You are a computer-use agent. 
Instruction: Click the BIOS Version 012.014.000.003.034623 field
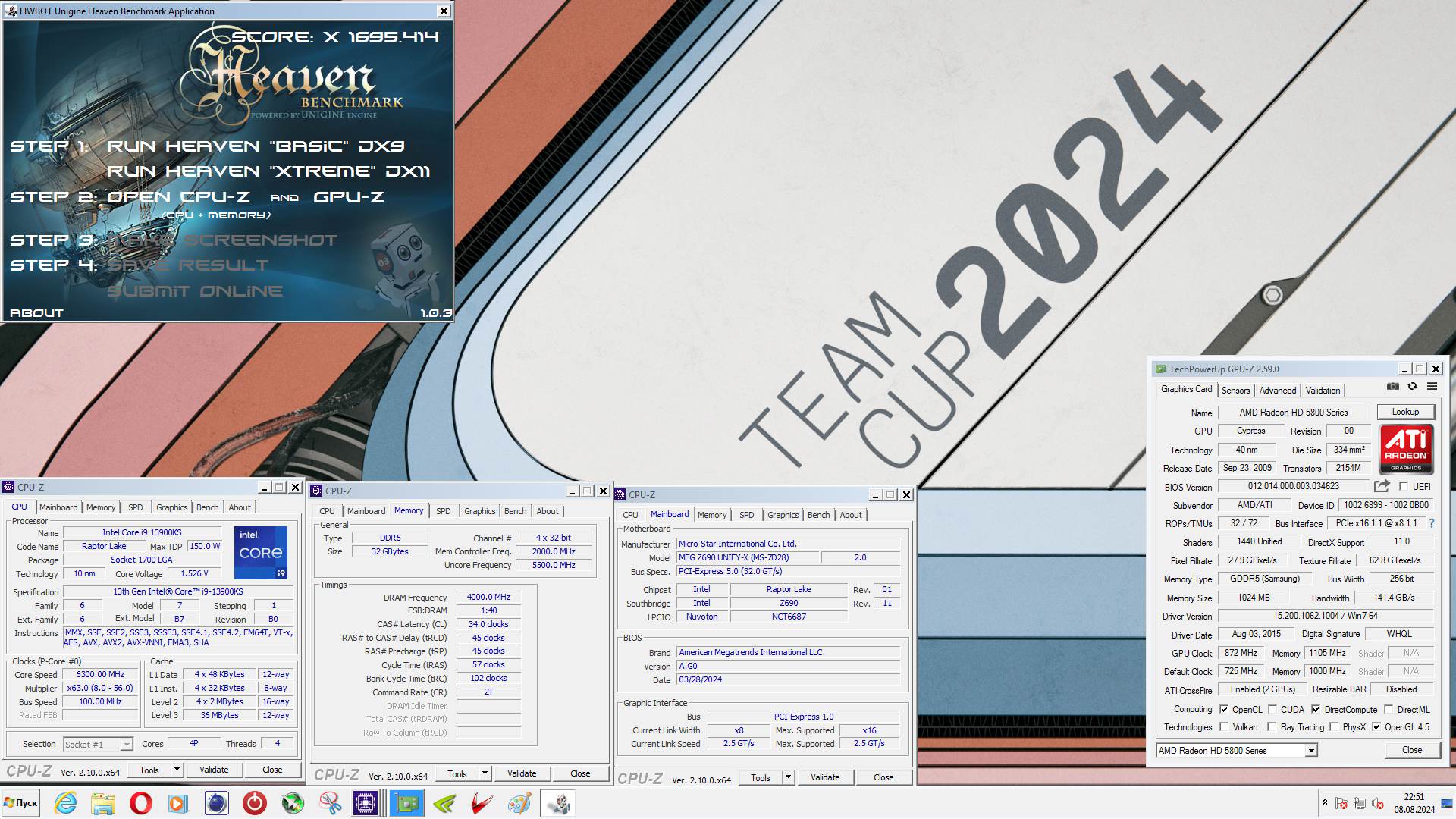(x=1294, y=487)
